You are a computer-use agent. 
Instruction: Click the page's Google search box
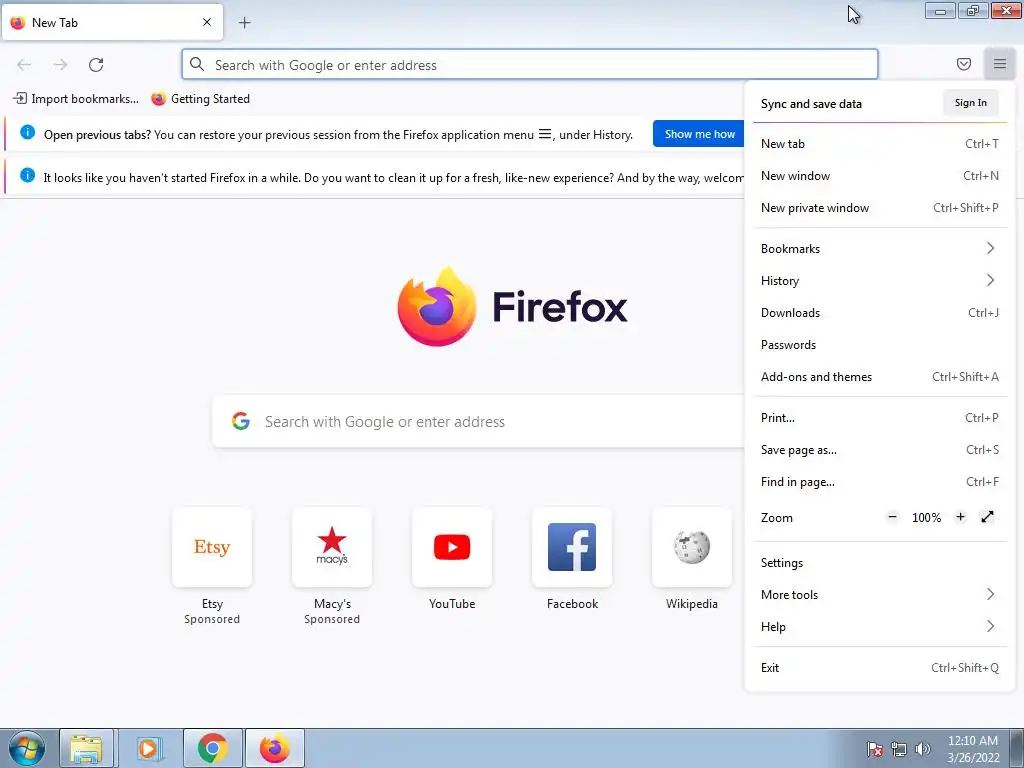click(x=478, y=421)
